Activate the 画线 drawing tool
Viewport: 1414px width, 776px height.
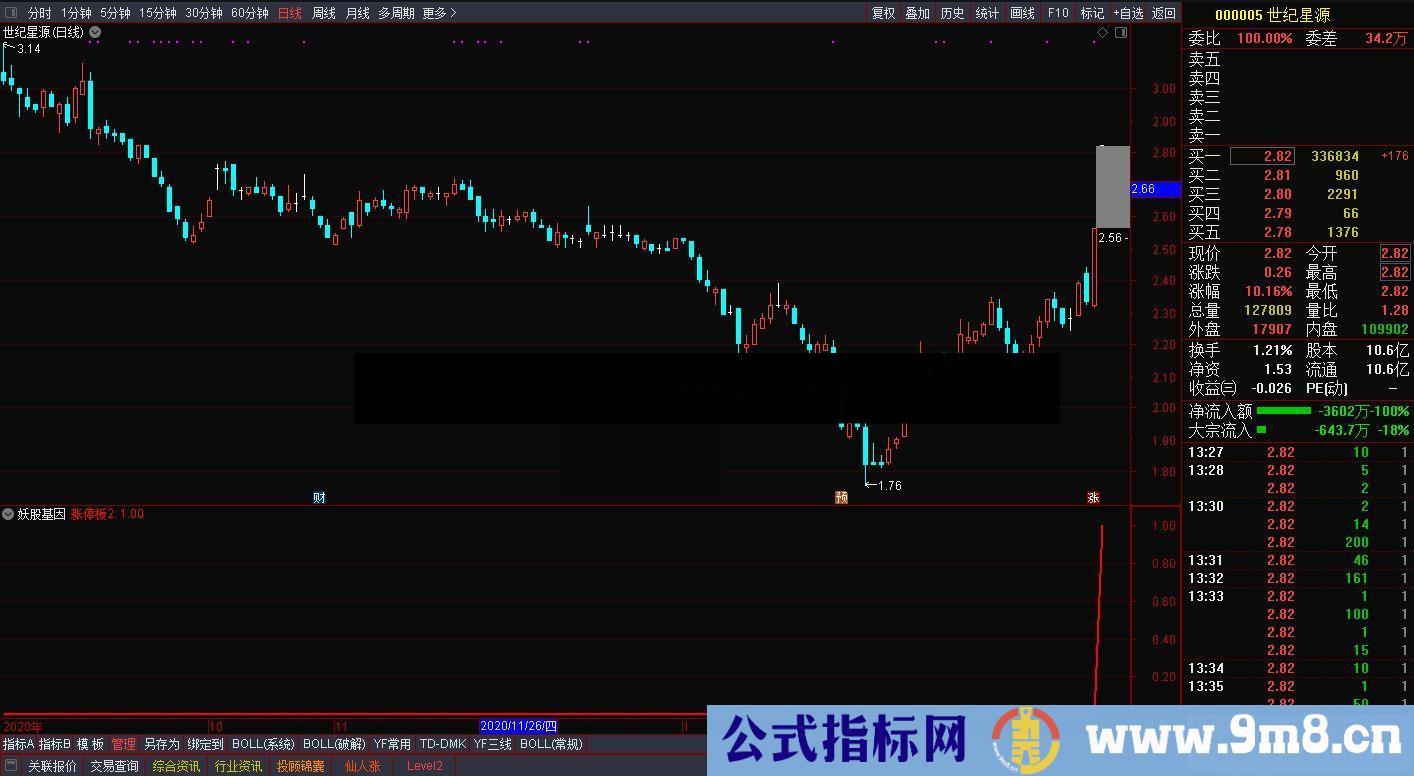1020,13
